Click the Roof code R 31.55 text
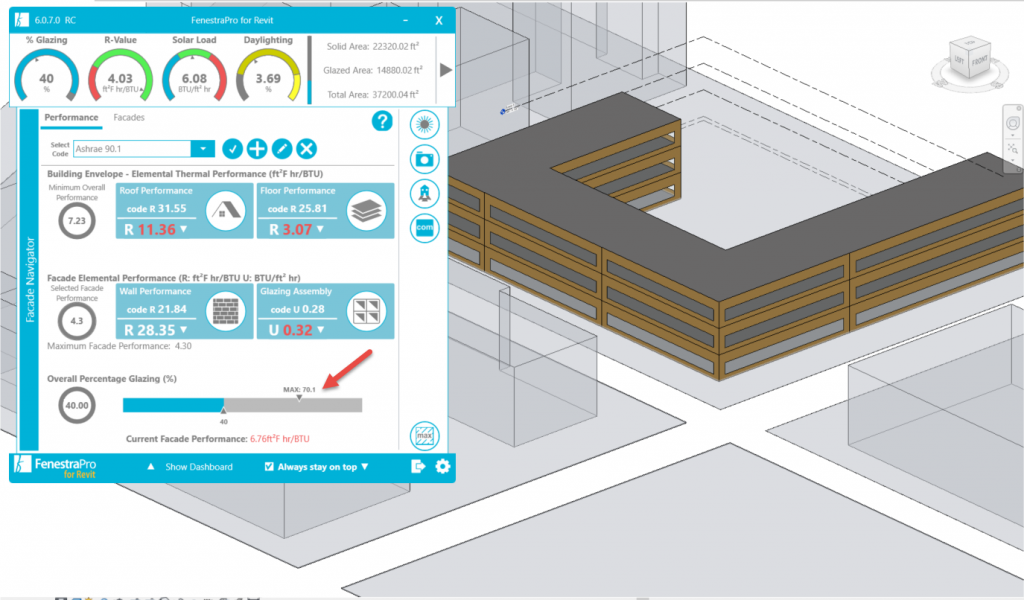The width and height of the screenshot is (1024, 600). pos(157,208)
